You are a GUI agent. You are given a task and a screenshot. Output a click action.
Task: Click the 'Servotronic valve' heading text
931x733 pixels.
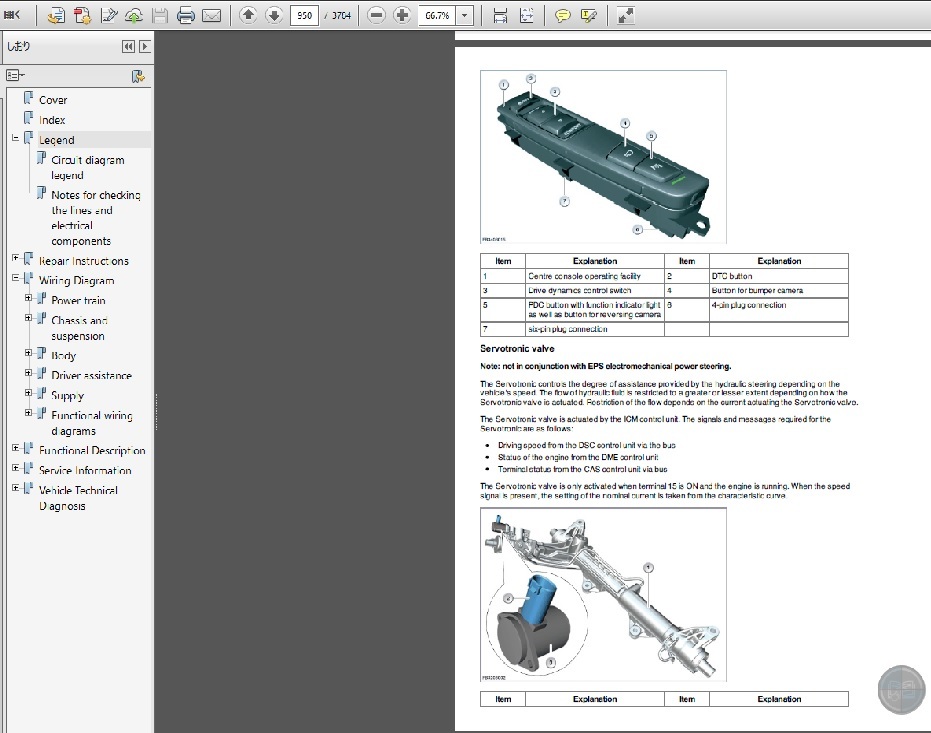(x=517, y=349)
